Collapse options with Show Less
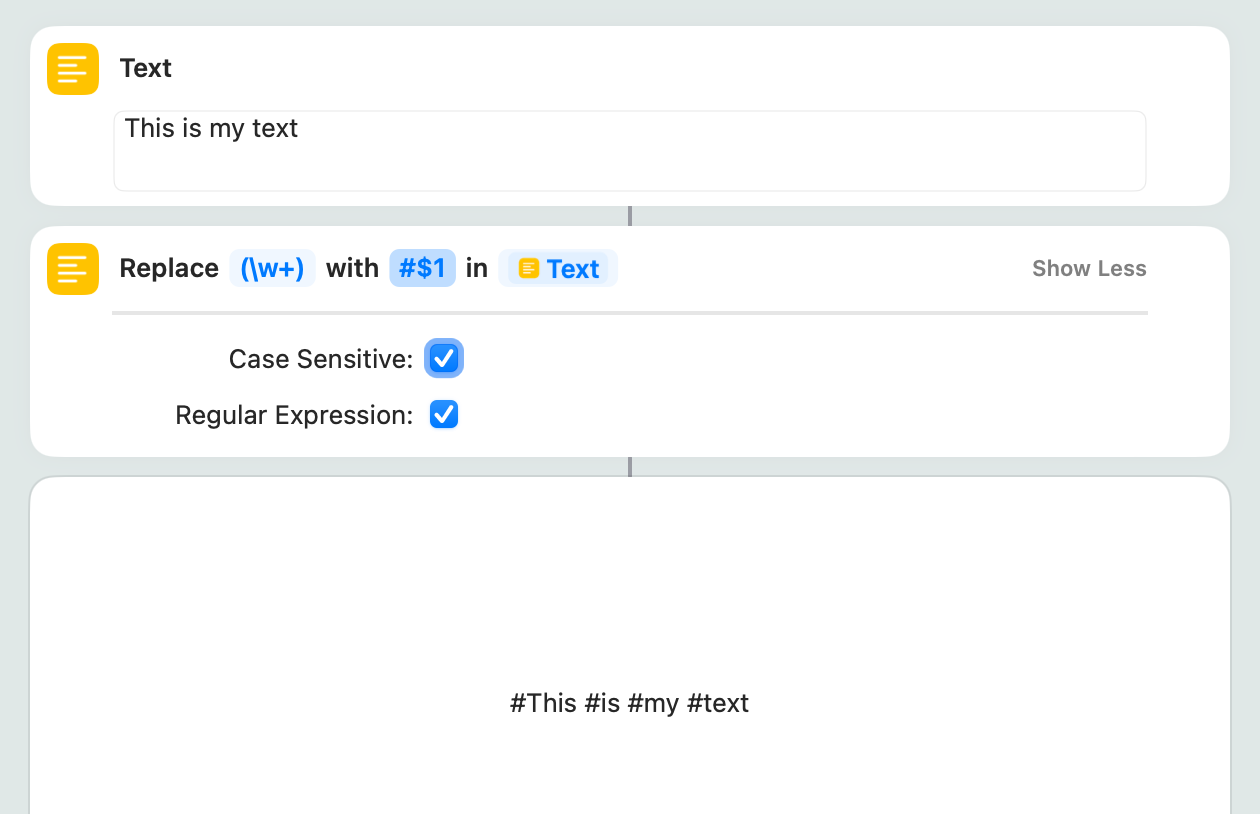 click(x=1089, y=268)
